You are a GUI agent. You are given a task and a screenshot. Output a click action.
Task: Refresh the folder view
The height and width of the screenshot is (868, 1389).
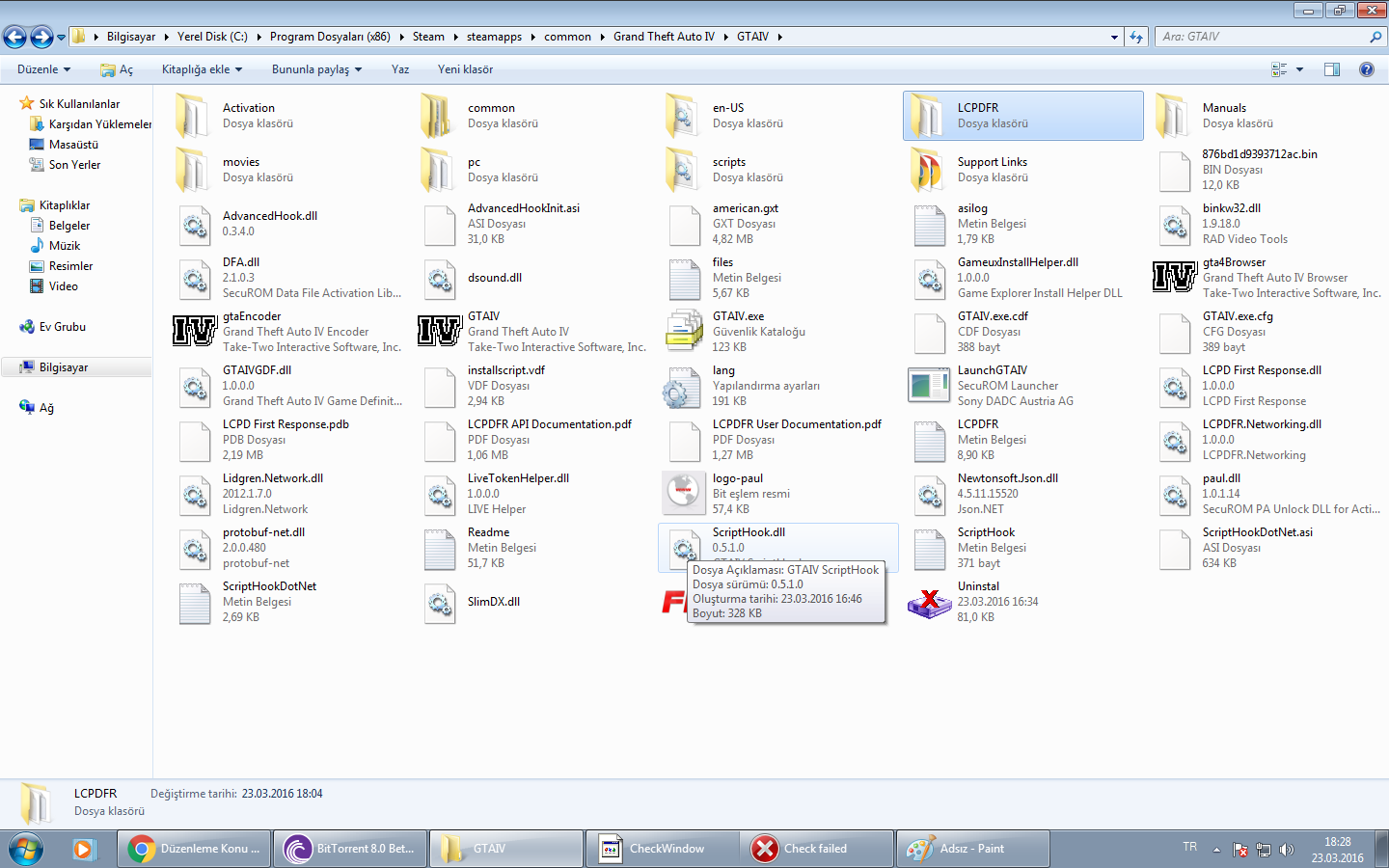pos(1136,37)
